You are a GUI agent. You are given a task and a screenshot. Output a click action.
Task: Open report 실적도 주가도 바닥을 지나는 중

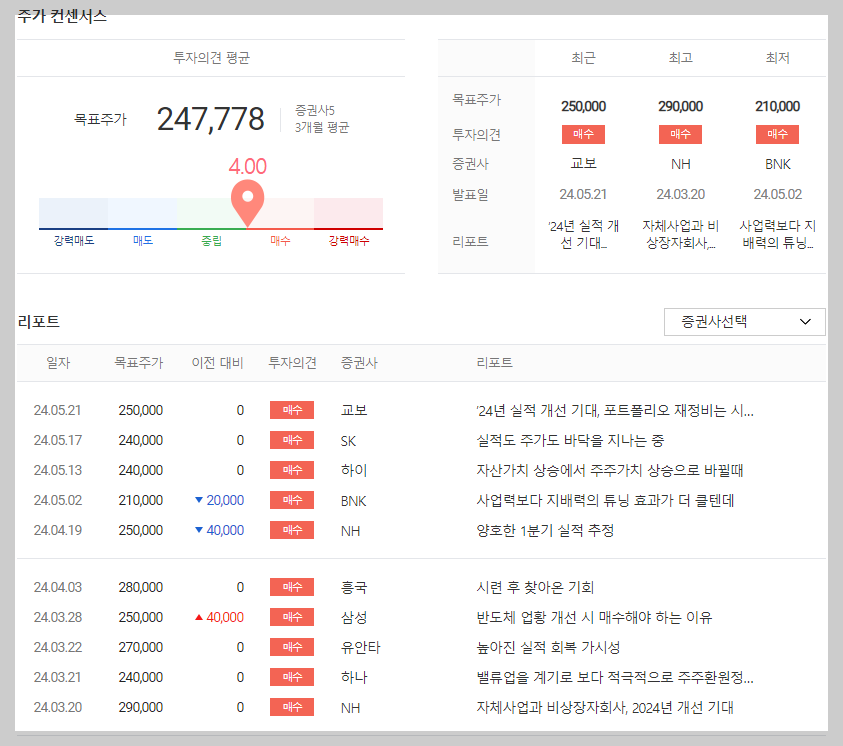tap(570, 441)
